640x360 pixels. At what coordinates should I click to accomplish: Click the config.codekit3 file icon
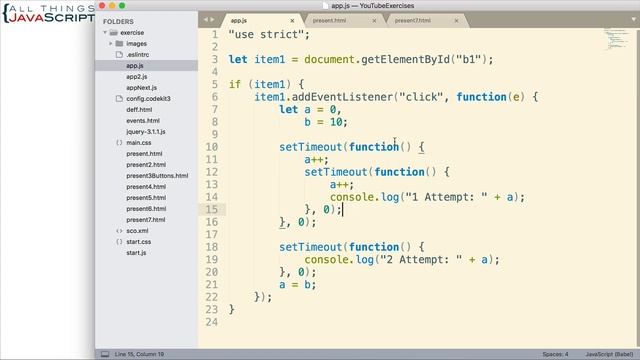119,98
